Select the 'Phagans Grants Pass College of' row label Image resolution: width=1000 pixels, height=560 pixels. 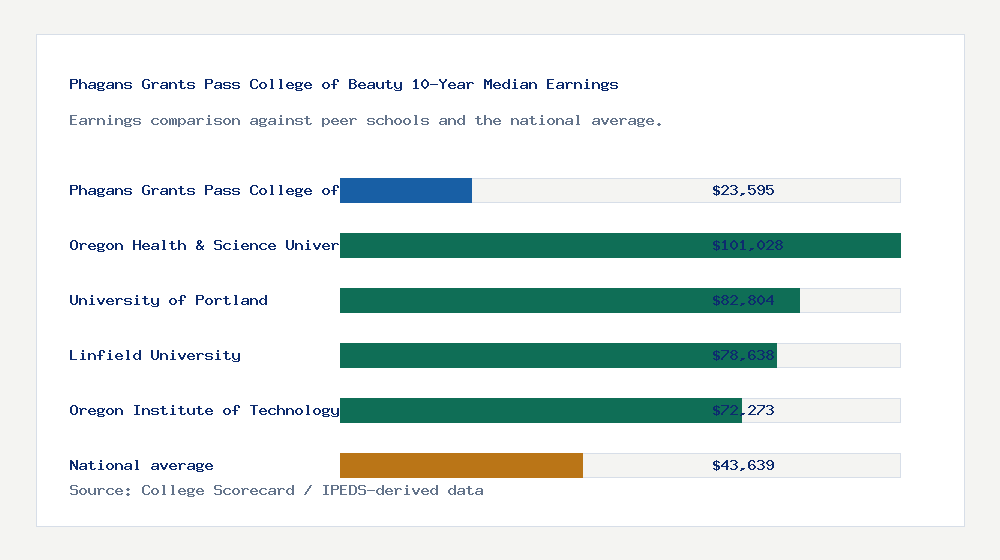(204, 191)
